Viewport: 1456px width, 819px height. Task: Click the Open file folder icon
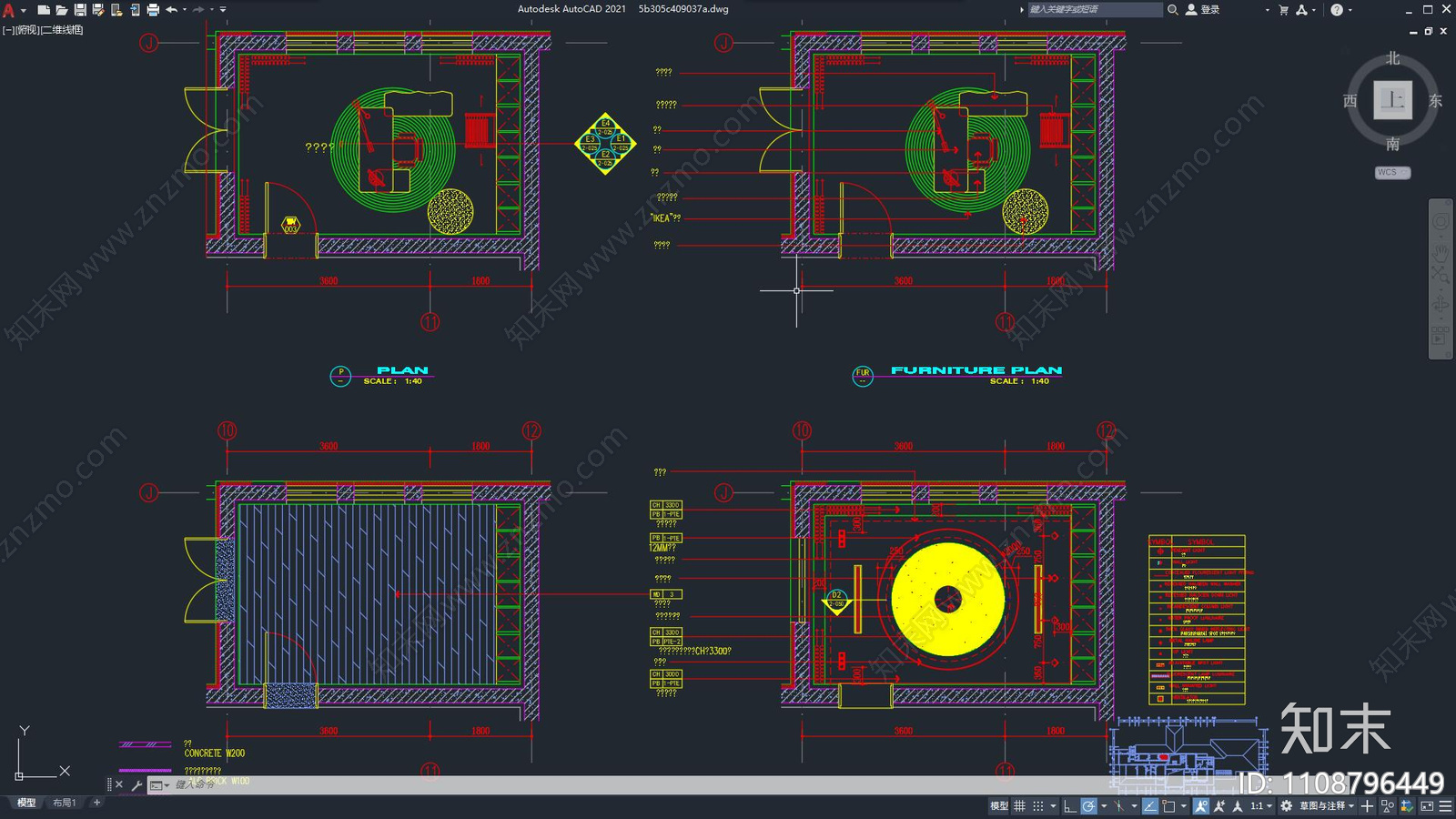pyautogui.click(x=62, y=10)
